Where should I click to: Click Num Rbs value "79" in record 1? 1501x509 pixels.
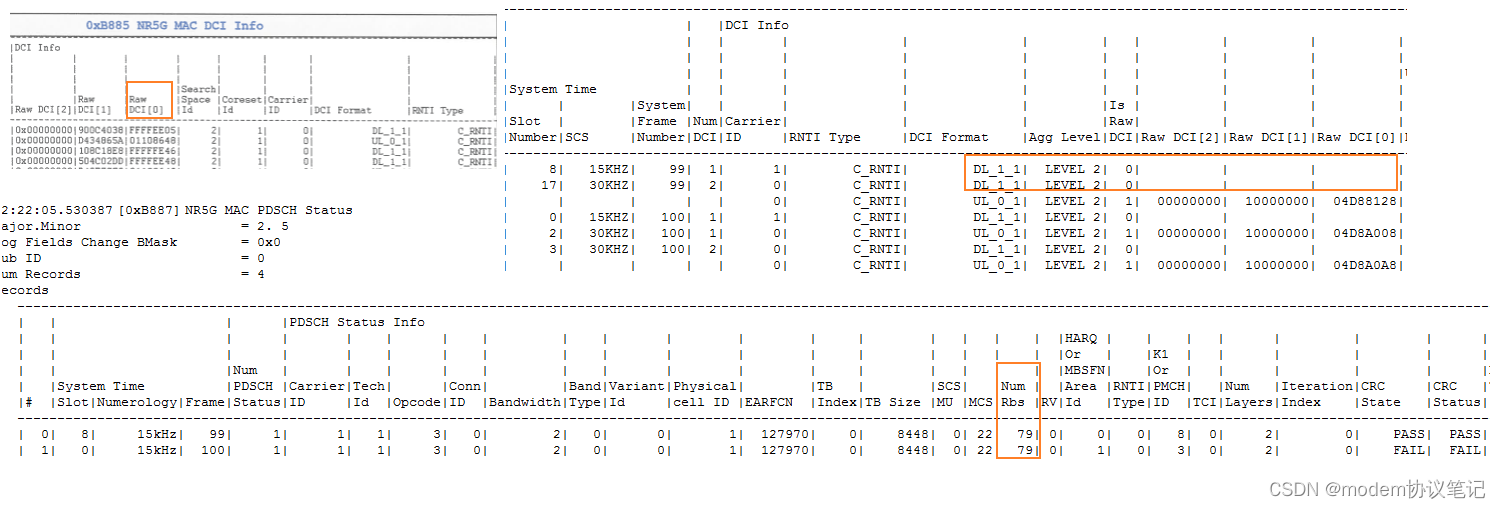click(x=1025, y=450)
